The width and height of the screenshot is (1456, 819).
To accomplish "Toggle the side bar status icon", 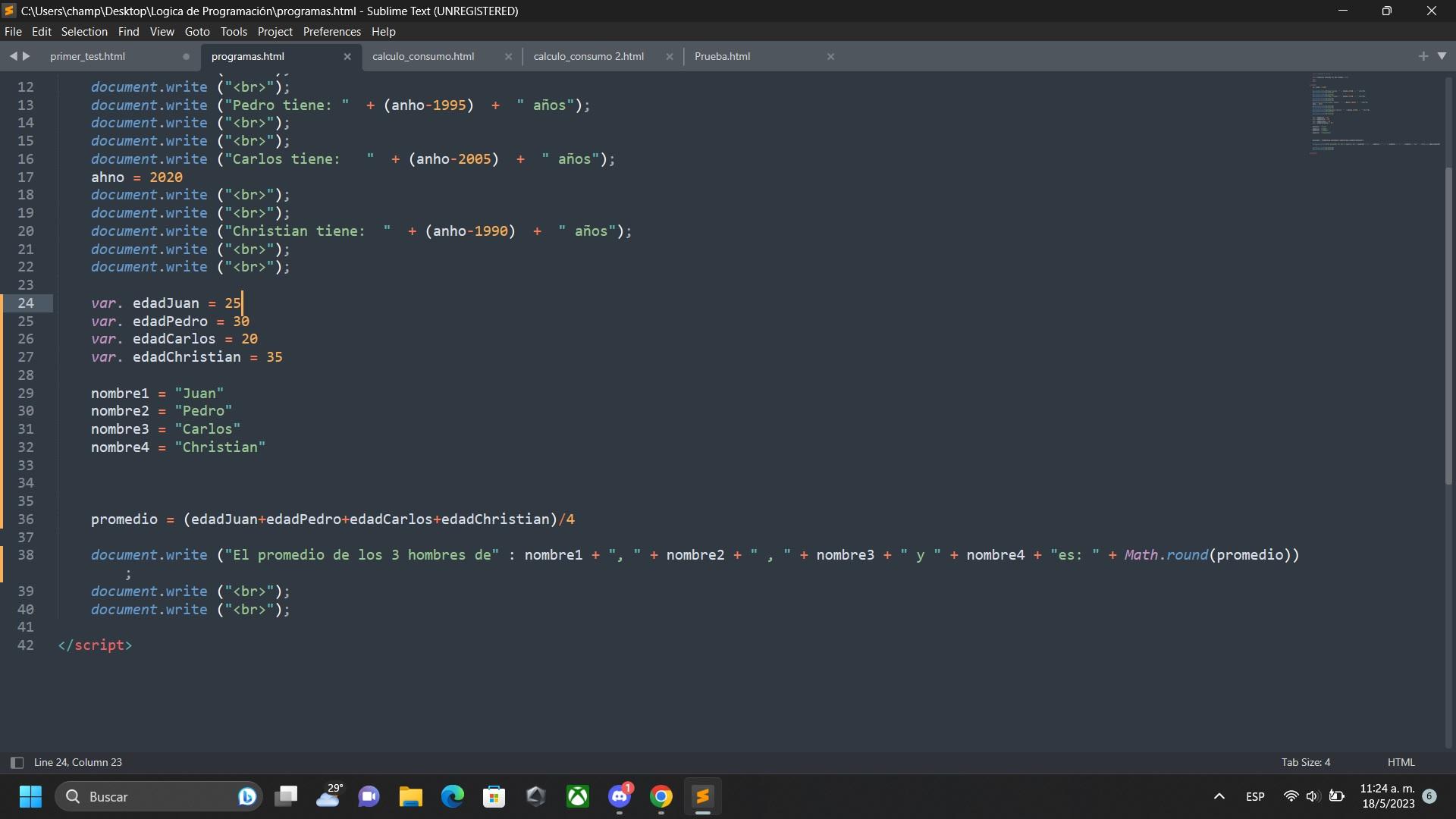I will point(17,762).
